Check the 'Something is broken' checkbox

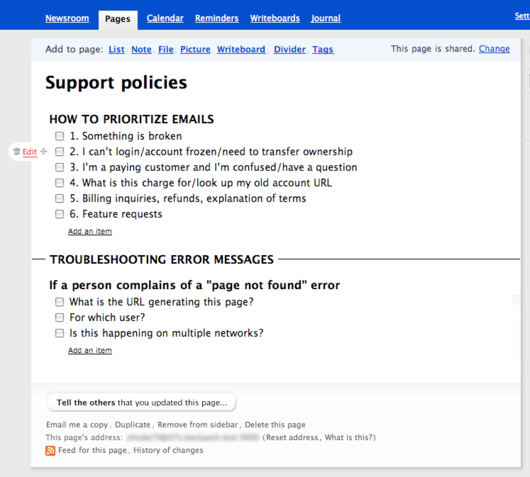(59, 136)
